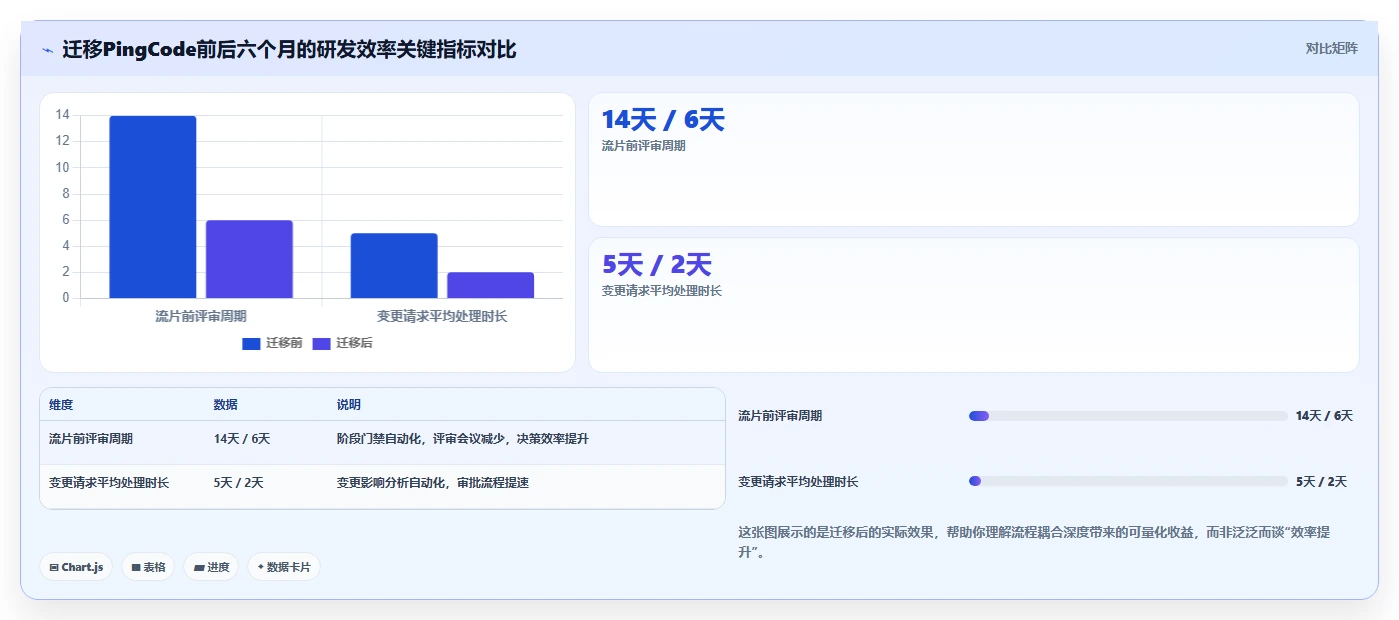Viewport: 1399px width, 620px height.
Task: Click the 变更请求平均处理时长 card caption
Action: tap(662, 291)
